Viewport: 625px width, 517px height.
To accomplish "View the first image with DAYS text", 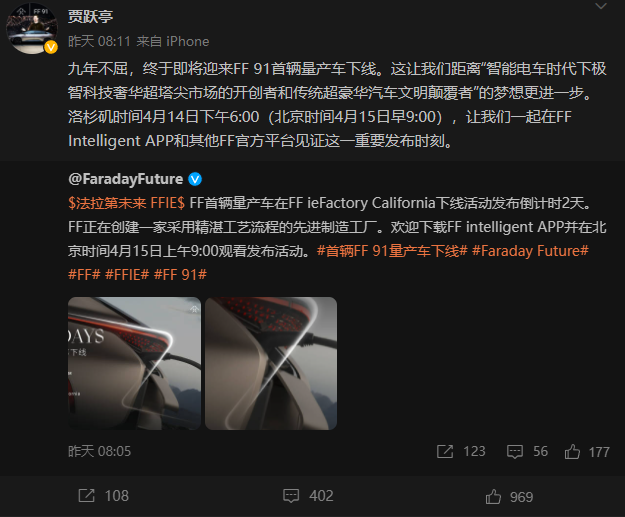I will point(134,363).
